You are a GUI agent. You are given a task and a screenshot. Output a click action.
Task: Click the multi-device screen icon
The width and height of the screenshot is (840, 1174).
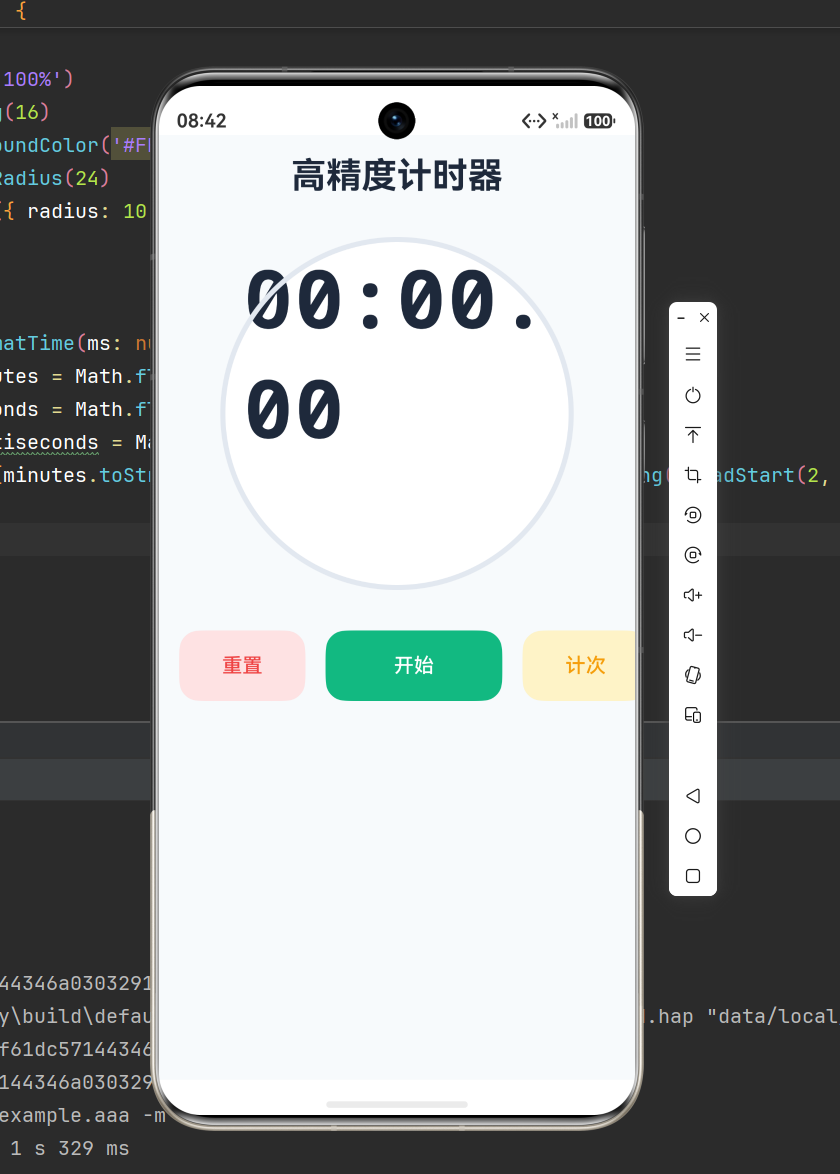click(x=693, y=715)
